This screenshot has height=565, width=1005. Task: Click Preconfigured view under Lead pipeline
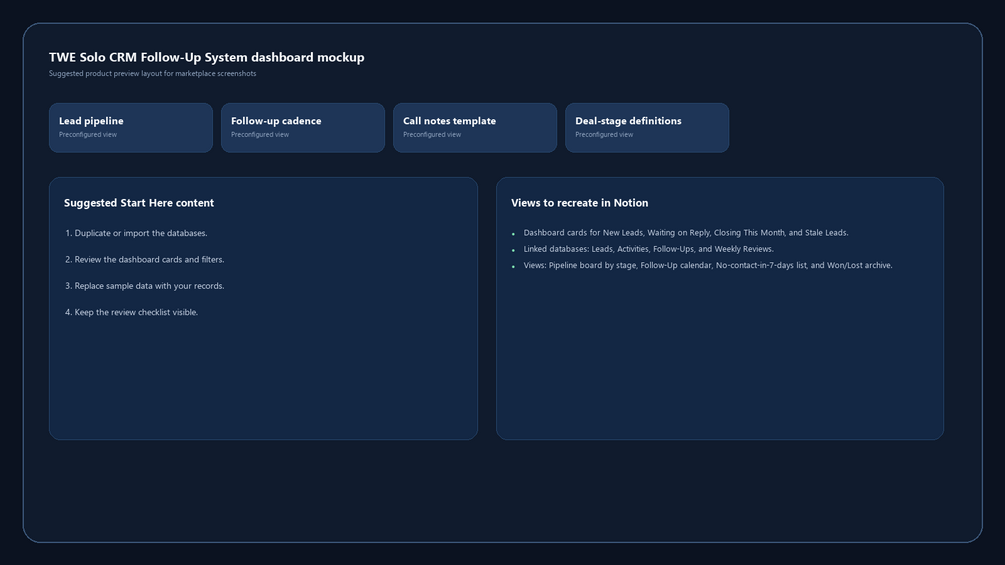[x=88, y=135]
